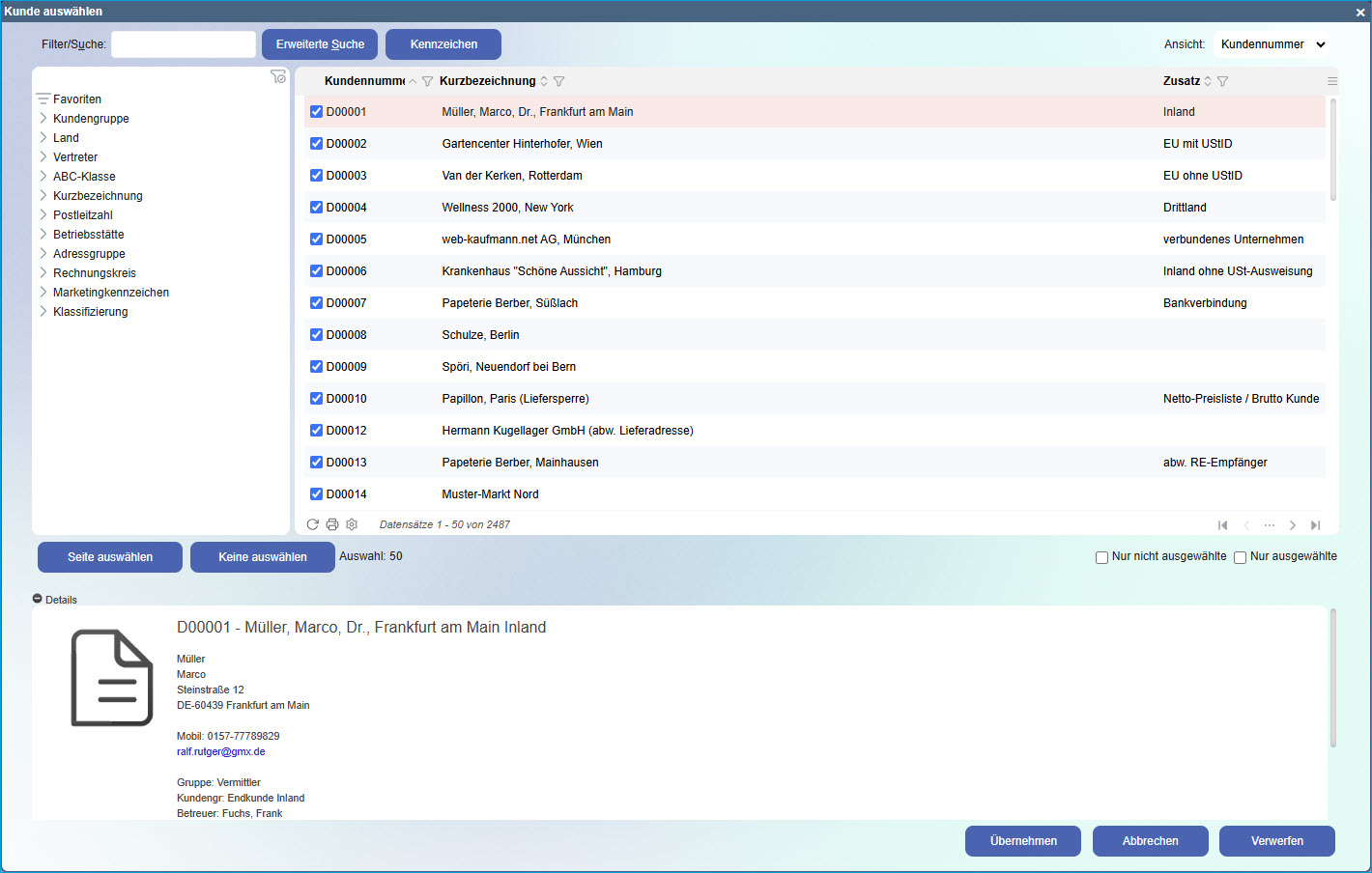Viewport: 1372px width, 873px height.
Task: Click into the Filter/Suche input field
Action: coord(184,44)
